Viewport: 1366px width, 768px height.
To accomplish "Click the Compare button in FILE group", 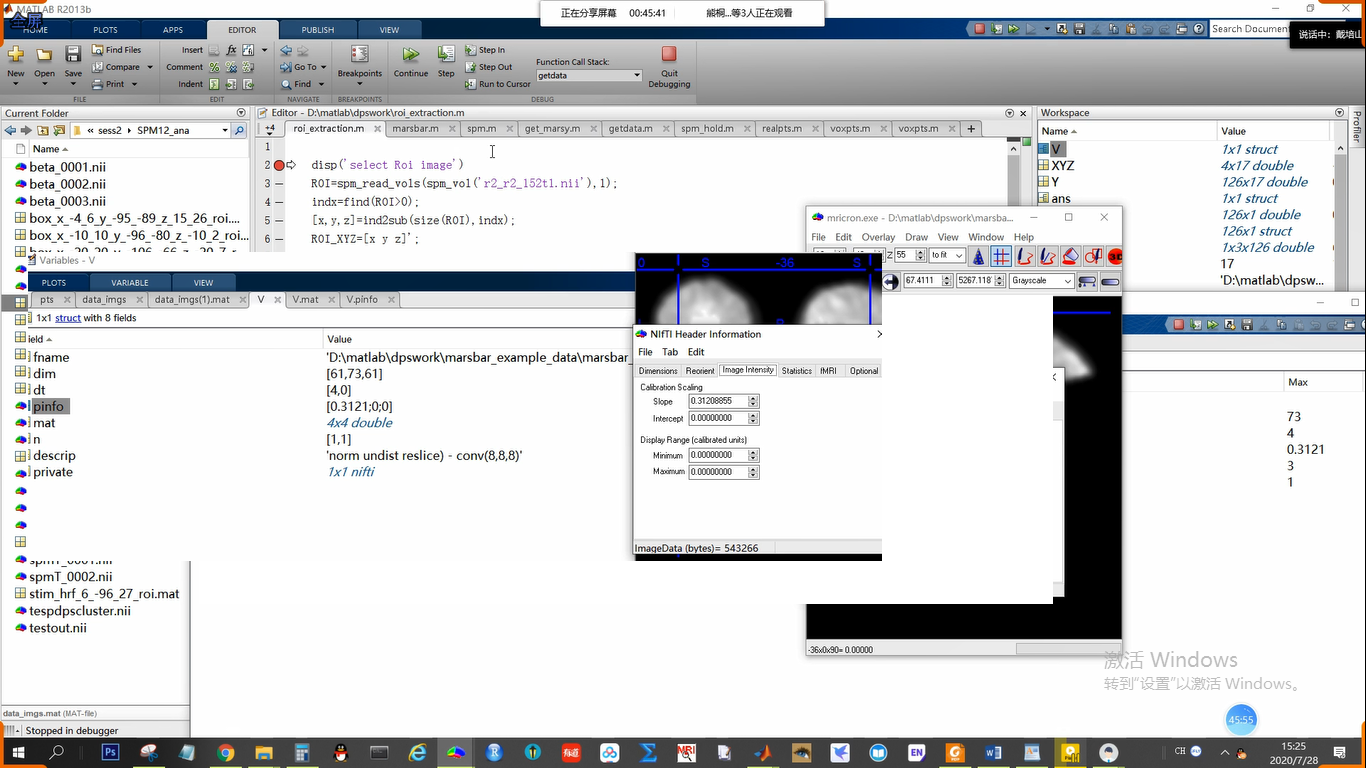I will point(121,67).
